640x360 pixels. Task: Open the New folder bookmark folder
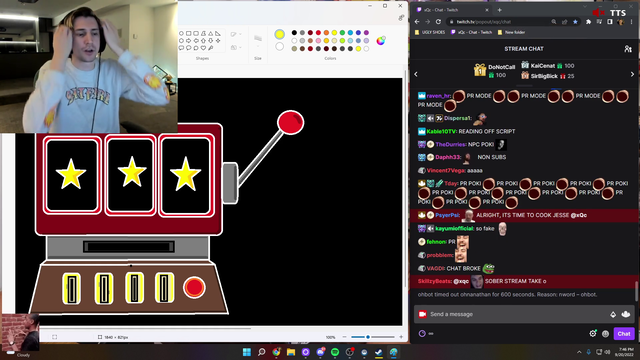click(x=511, y=32)
